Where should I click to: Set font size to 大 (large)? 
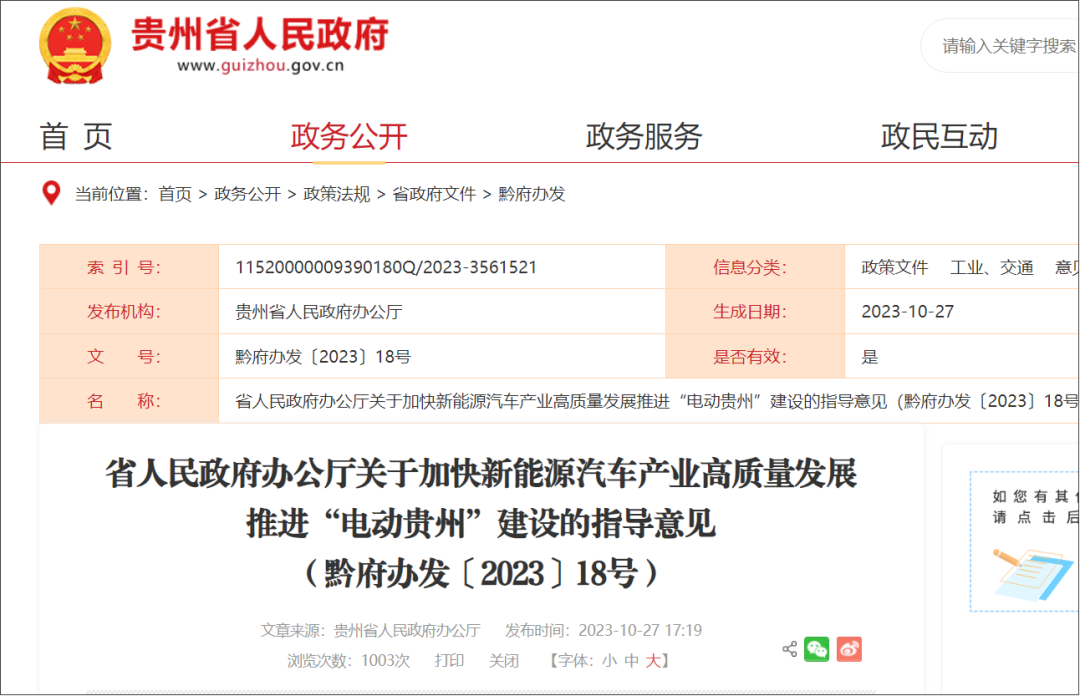(653, 661)
